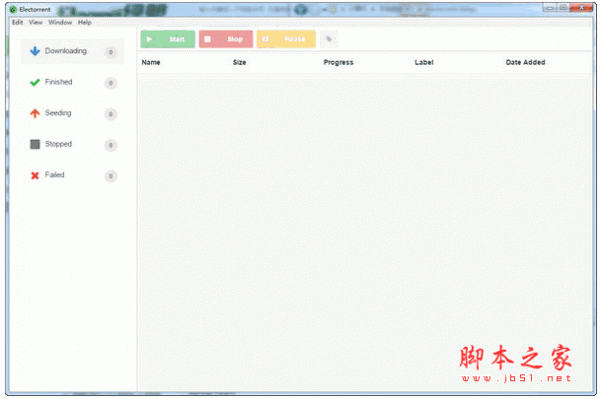Select the Stopped category in sidebar
Screen dimensions: 600x399
point(72,144)
